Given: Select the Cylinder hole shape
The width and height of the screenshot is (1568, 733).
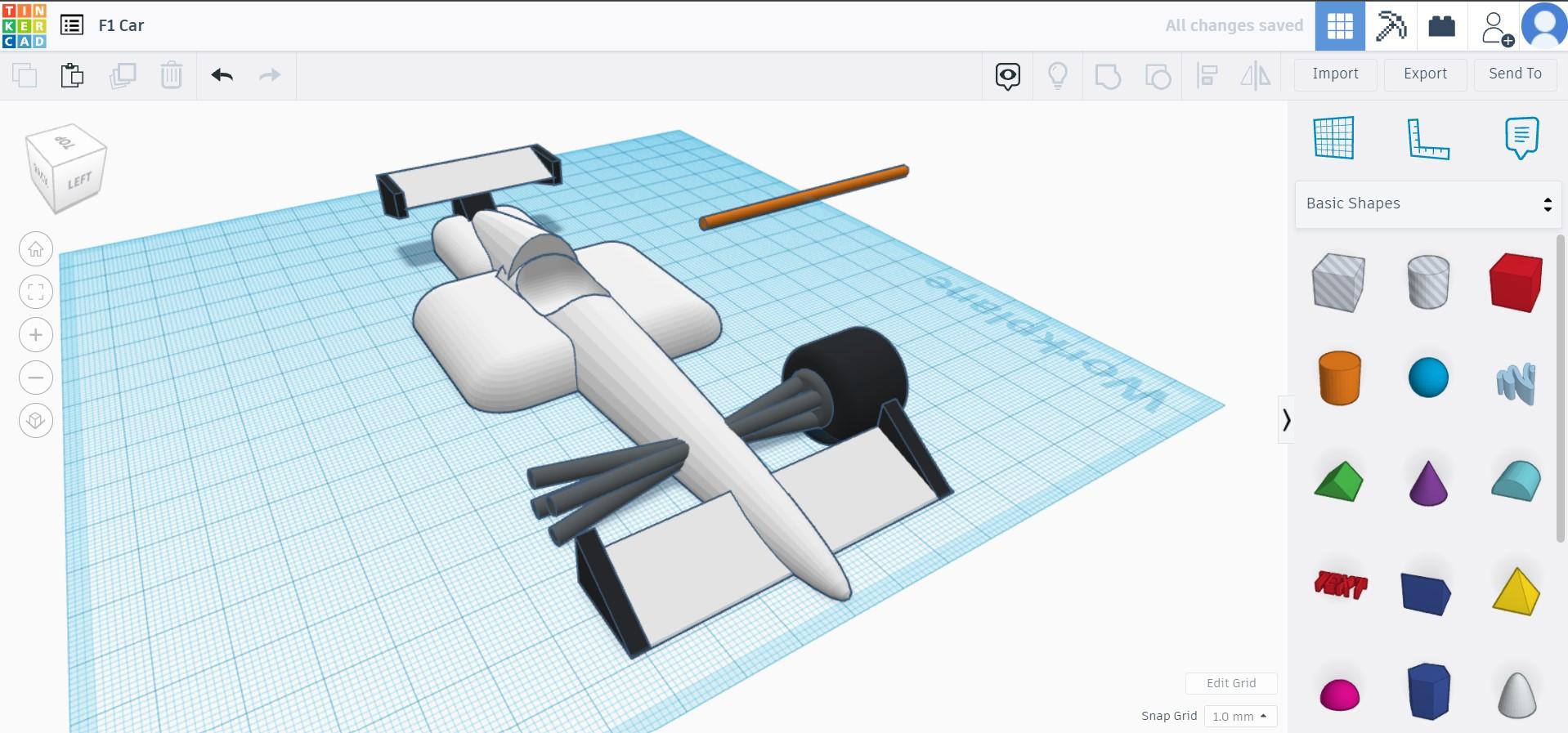Looking at the screenshot, I should pyautogui.click(x=1428, y=282).
